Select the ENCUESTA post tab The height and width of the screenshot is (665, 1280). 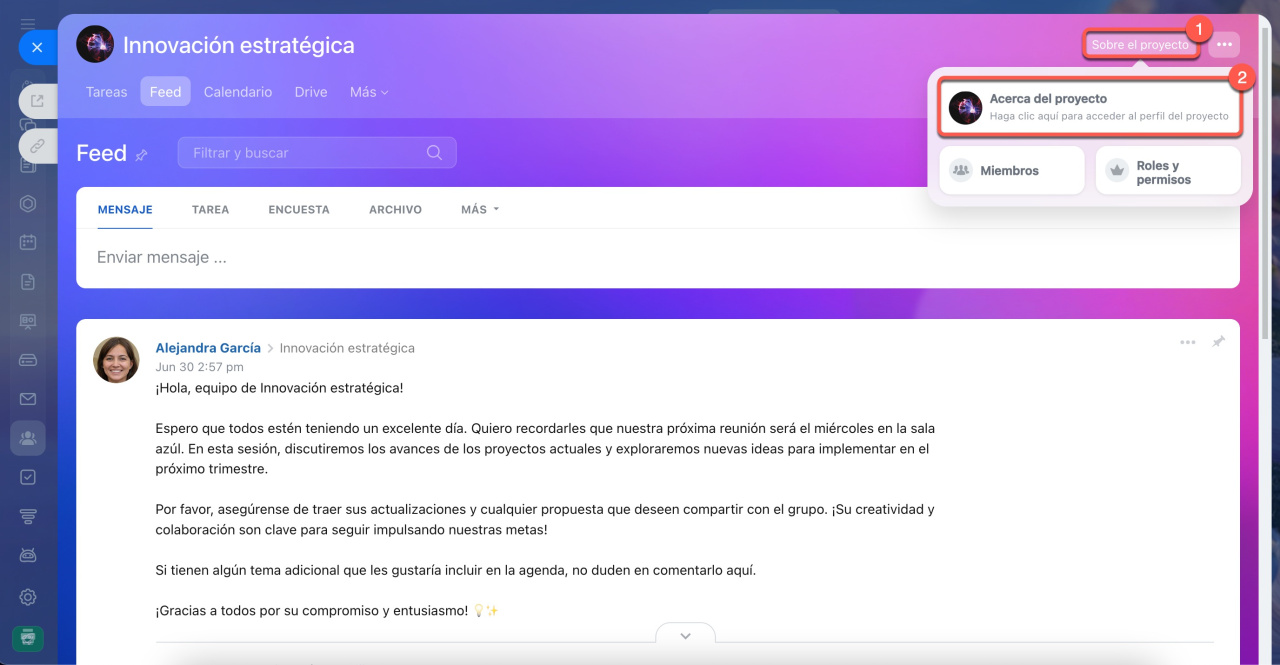pyautogui.click(x=299, y=210)
